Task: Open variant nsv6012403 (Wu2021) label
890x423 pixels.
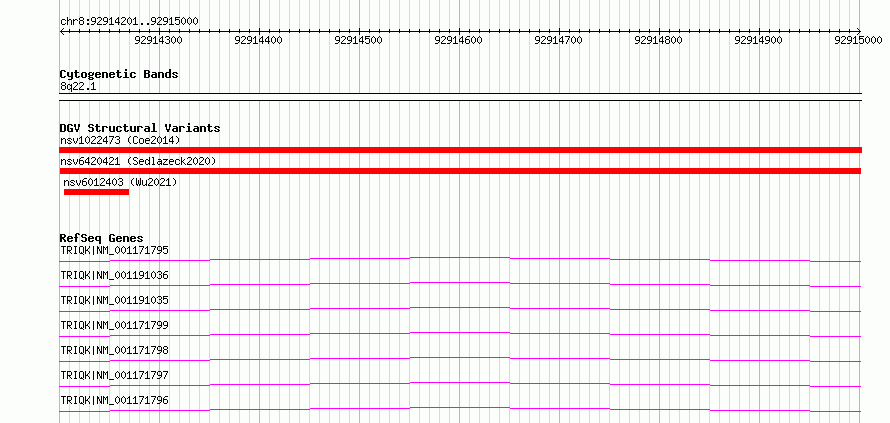Action: pos(120,182)
